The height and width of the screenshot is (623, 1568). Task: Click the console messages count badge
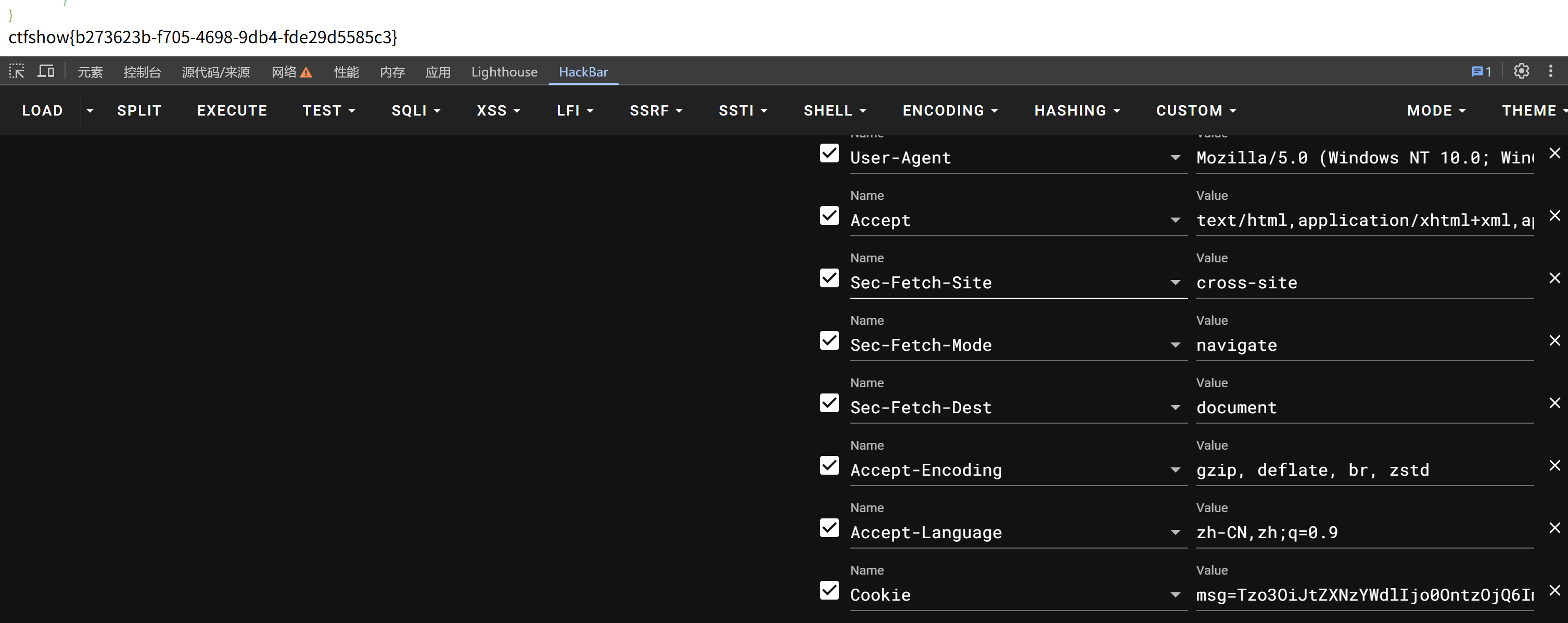[x=1481, y=71]
